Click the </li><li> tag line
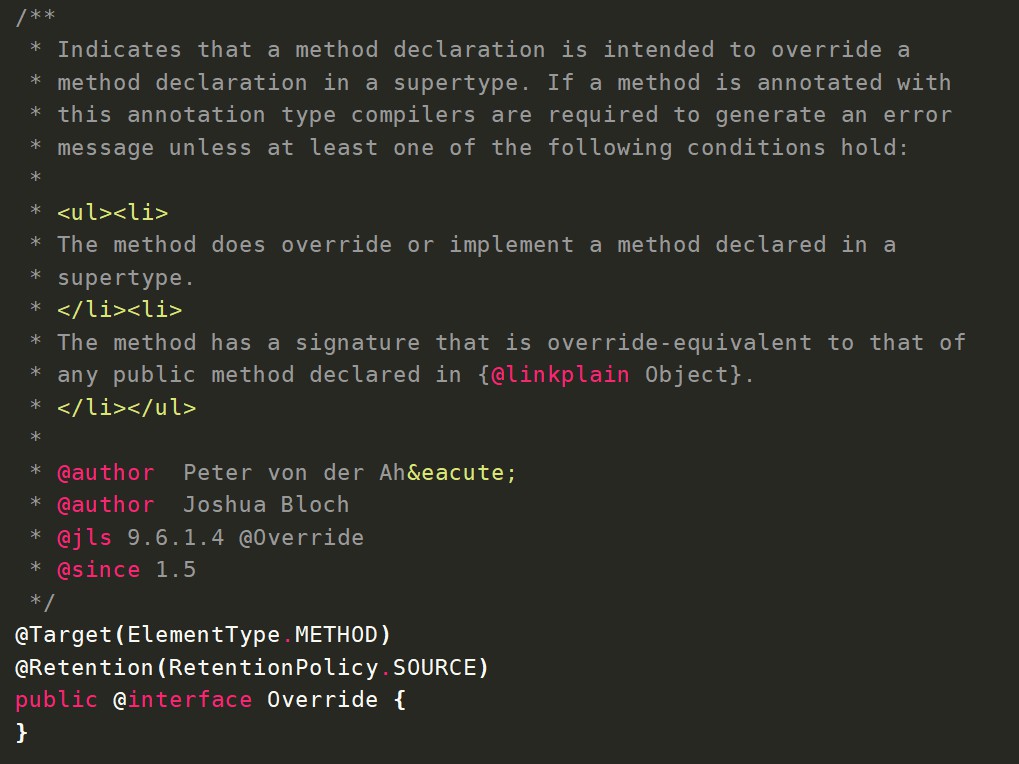 [x=120, y=310]
